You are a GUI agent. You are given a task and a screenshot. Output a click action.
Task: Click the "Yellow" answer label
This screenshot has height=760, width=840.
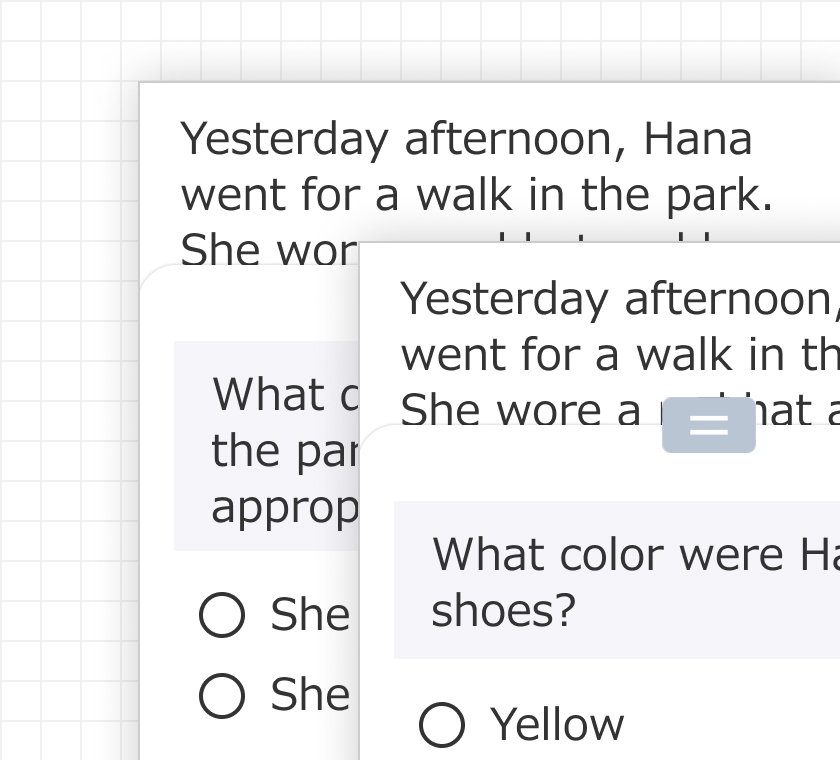pyautogui.click(x=557, y=725)
